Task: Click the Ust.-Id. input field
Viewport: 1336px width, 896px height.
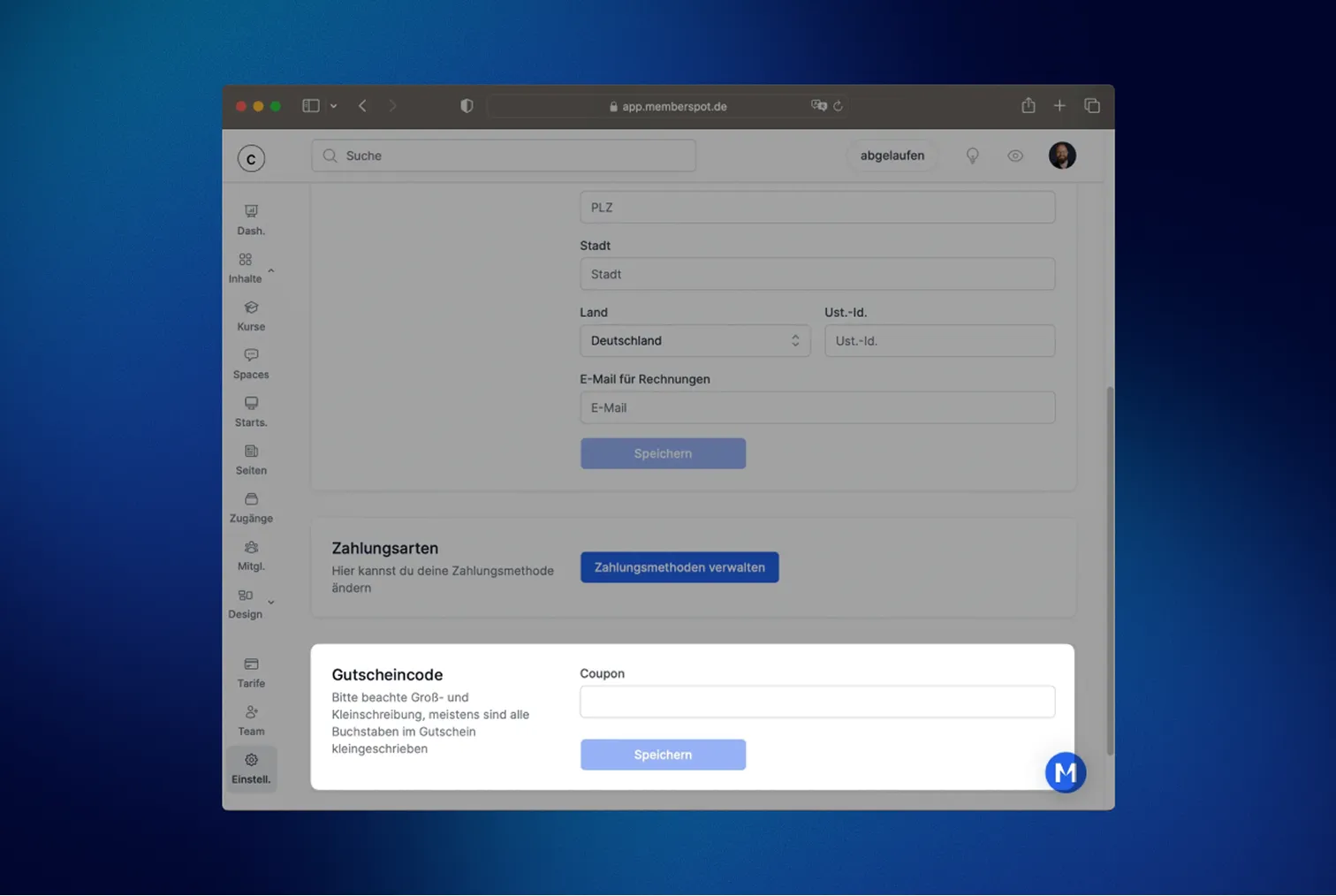Action: pos(939,340)
